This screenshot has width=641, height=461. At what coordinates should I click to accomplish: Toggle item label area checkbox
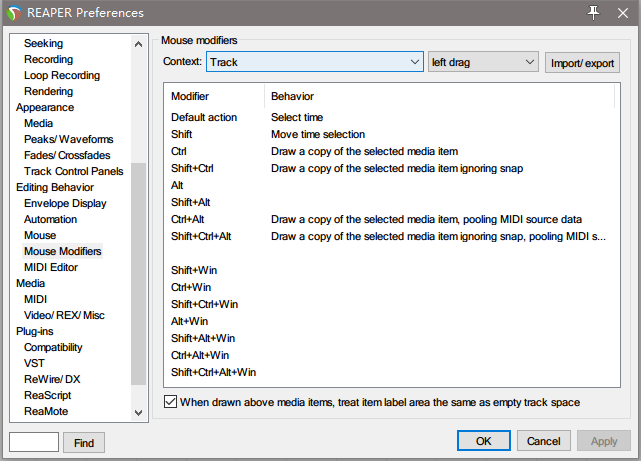click(170, 402)
